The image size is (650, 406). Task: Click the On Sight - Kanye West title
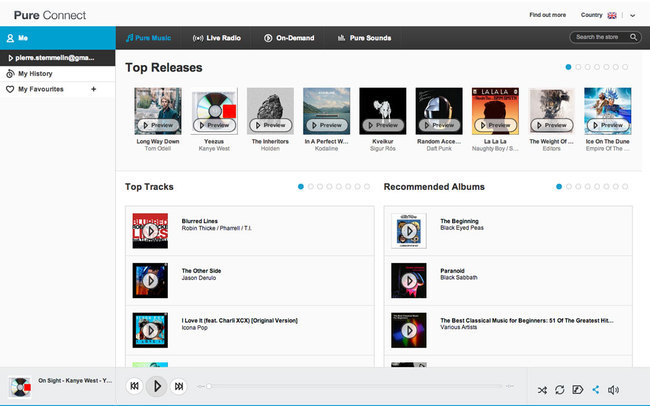(x=75, y=380)
